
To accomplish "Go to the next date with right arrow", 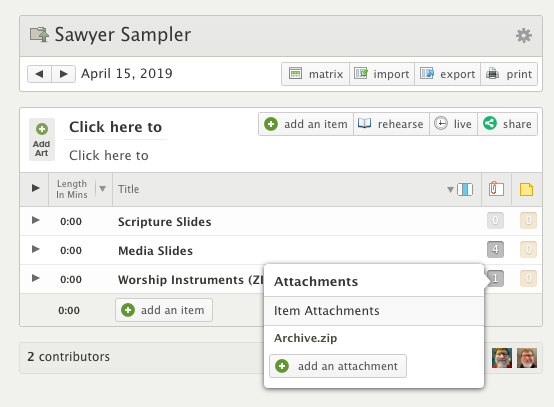I will coord(64,74).
